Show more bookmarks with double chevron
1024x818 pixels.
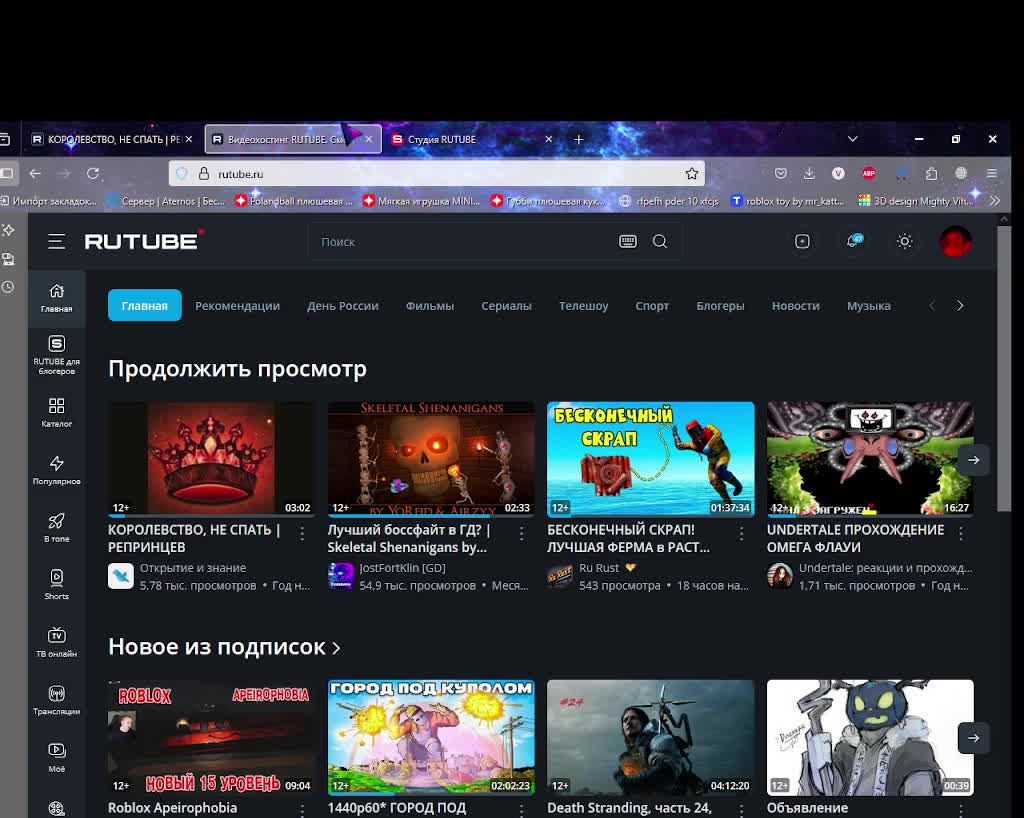pyautogui.click(x=995, y=201)
